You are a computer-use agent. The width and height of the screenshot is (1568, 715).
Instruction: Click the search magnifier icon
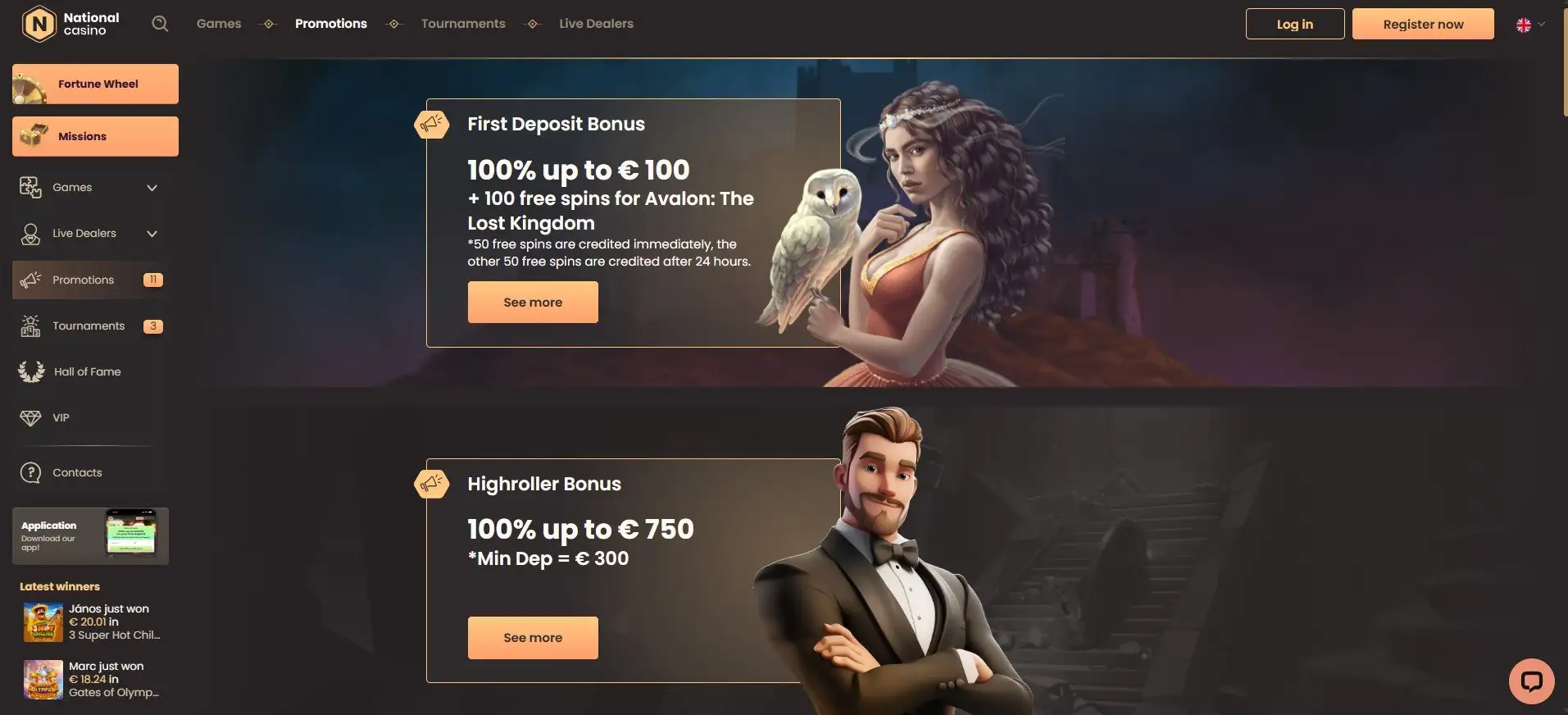[x=160, y=24]
